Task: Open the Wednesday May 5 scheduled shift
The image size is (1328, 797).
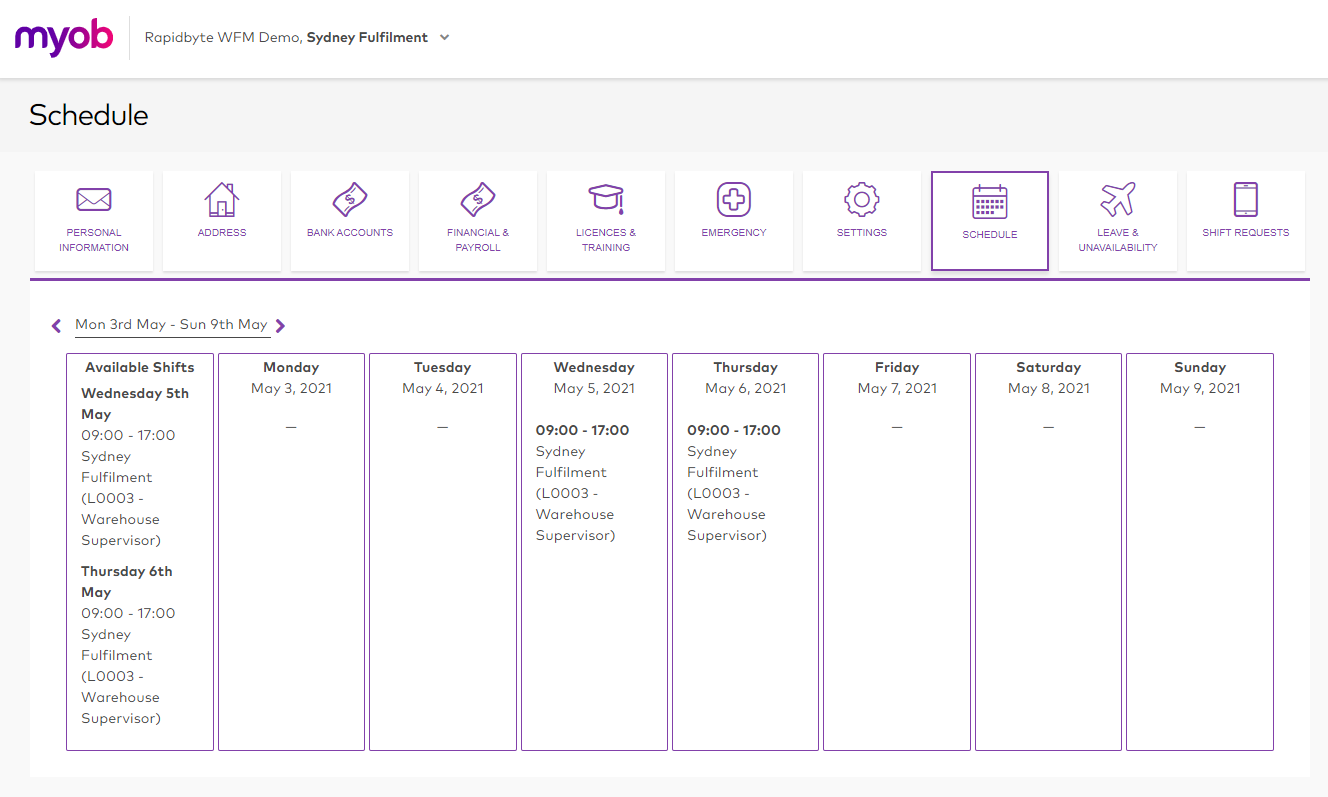Action: point(582,482)
